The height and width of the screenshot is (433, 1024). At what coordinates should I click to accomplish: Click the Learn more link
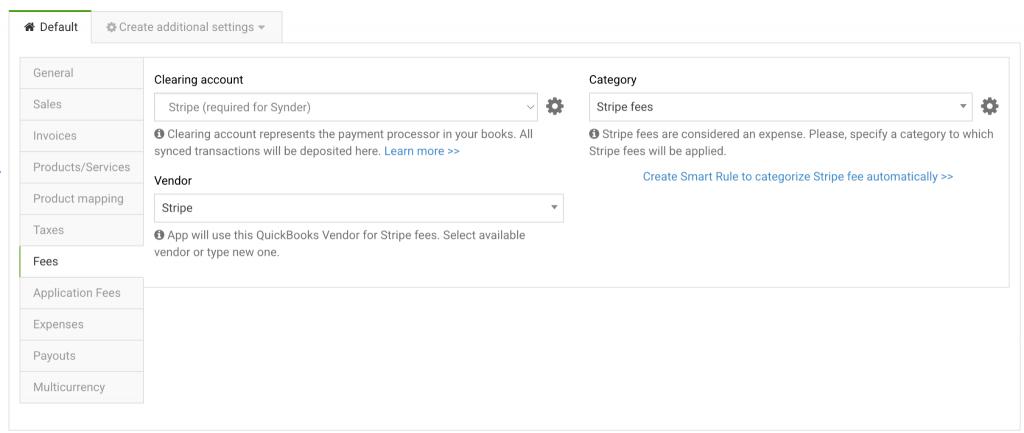[421, 151]
